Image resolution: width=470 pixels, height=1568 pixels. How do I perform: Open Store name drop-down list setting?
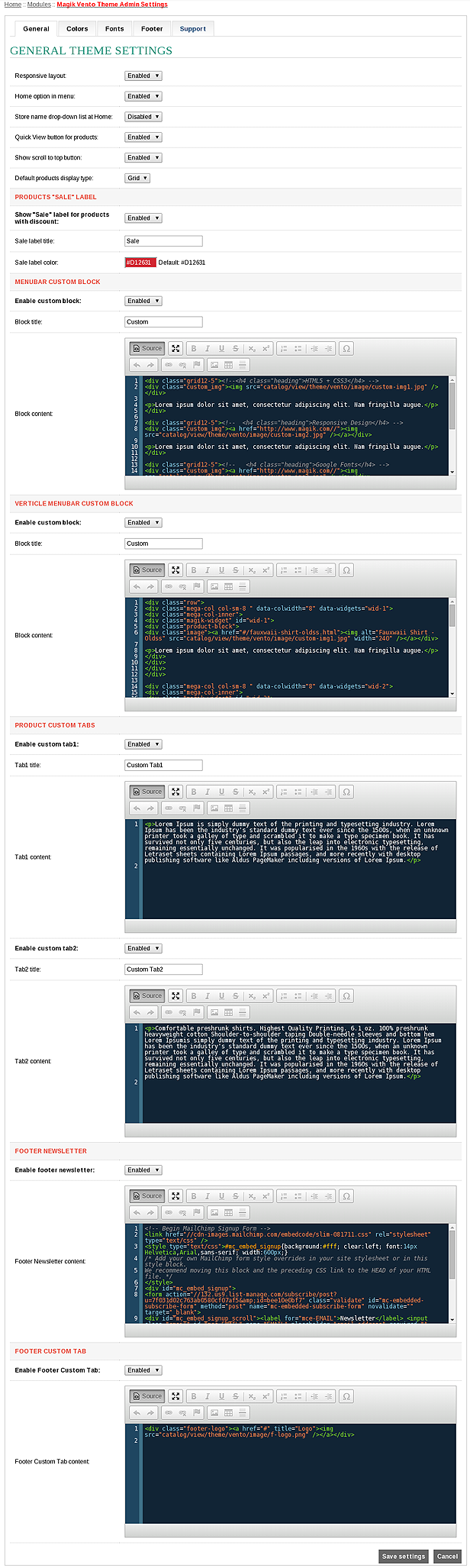point(143,117)
